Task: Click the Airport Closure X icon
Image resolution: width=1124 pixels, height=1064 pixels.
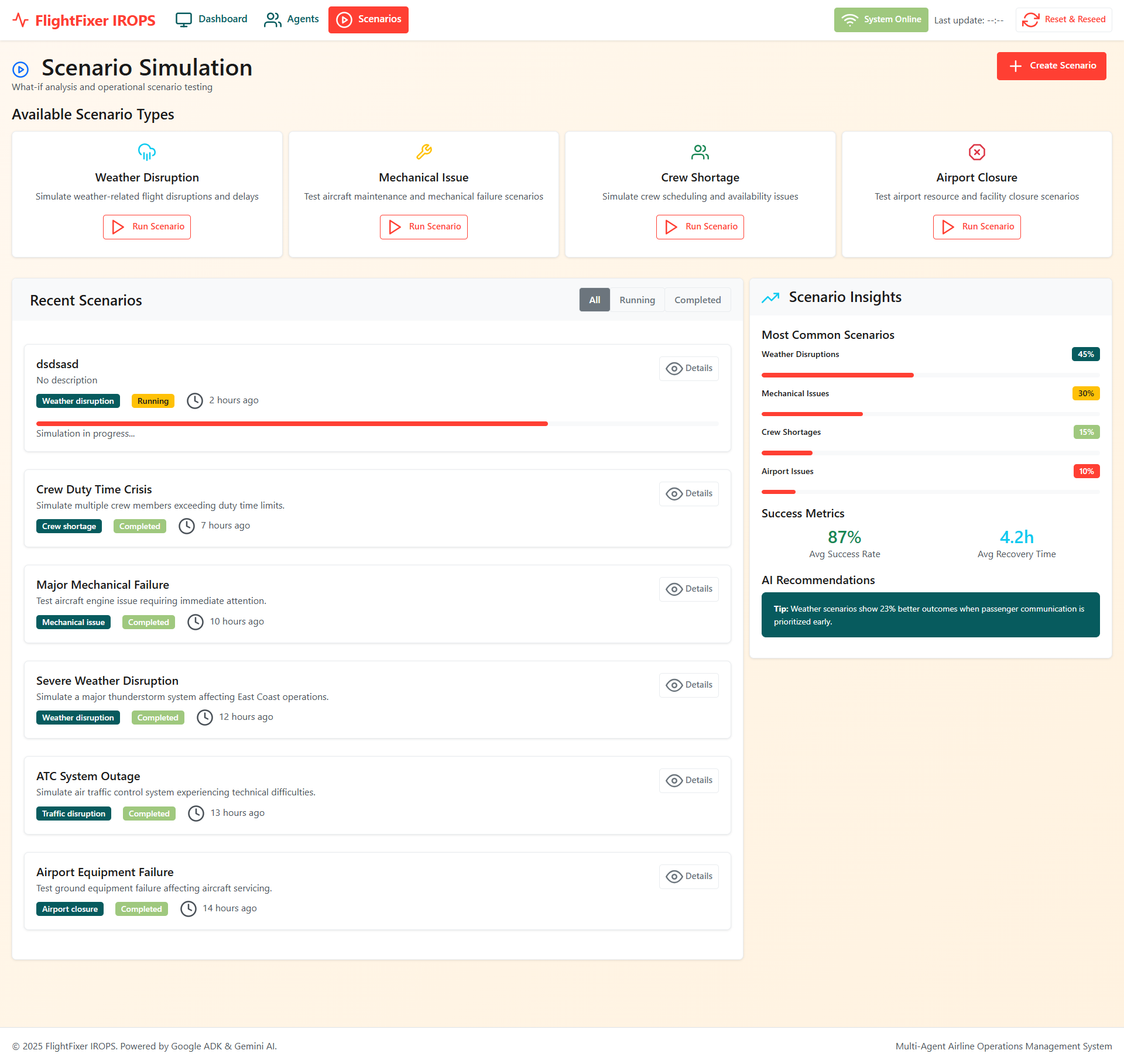Action: tap(976, 152)
